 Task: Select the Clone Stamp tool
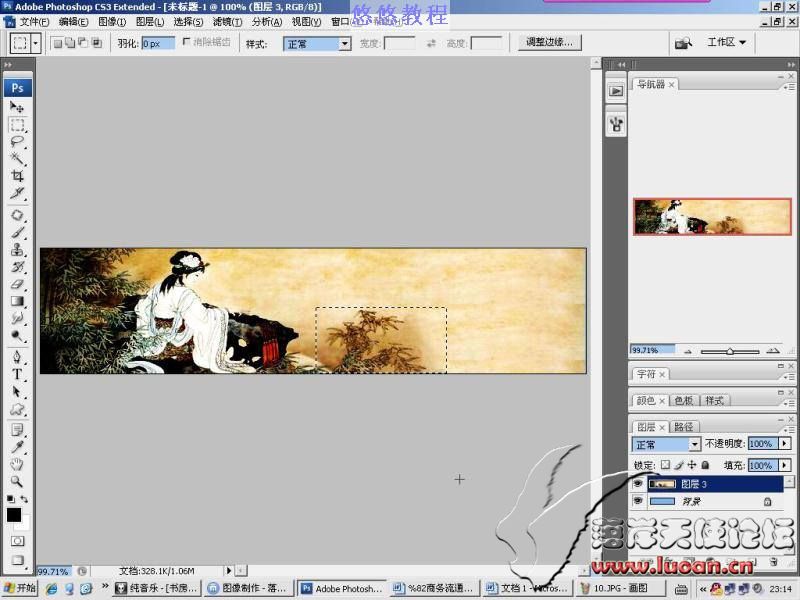(17, 249)
